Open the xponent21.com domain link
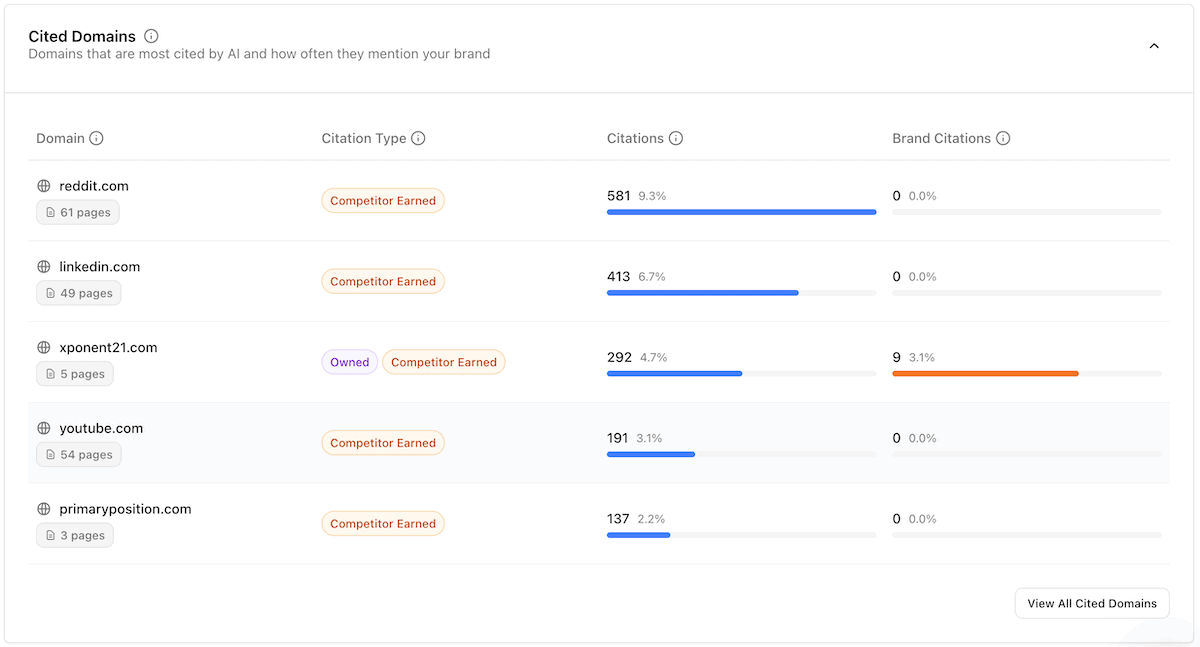 click(108, 348)
